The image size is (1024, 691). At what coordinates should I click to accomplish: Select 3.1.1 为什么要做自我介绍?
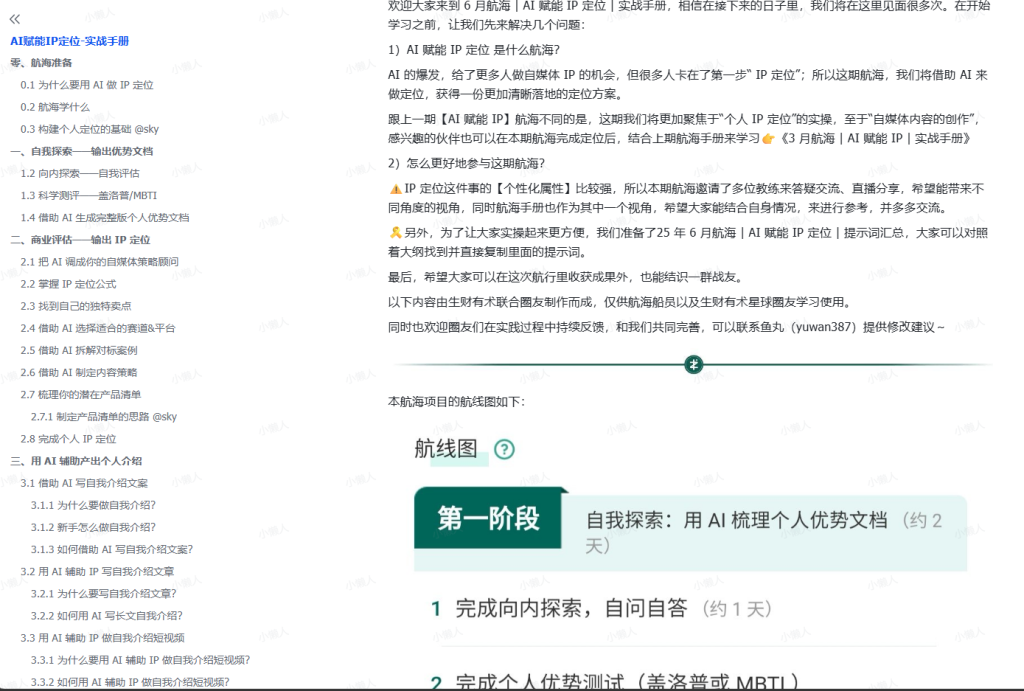point(93,506)
